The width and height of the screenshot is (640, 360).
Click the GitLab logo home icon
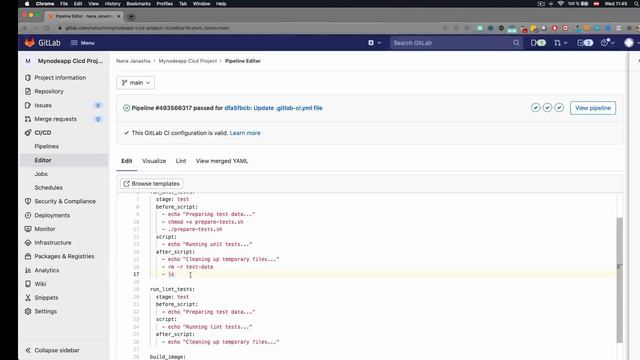click(x=30, y=42)
